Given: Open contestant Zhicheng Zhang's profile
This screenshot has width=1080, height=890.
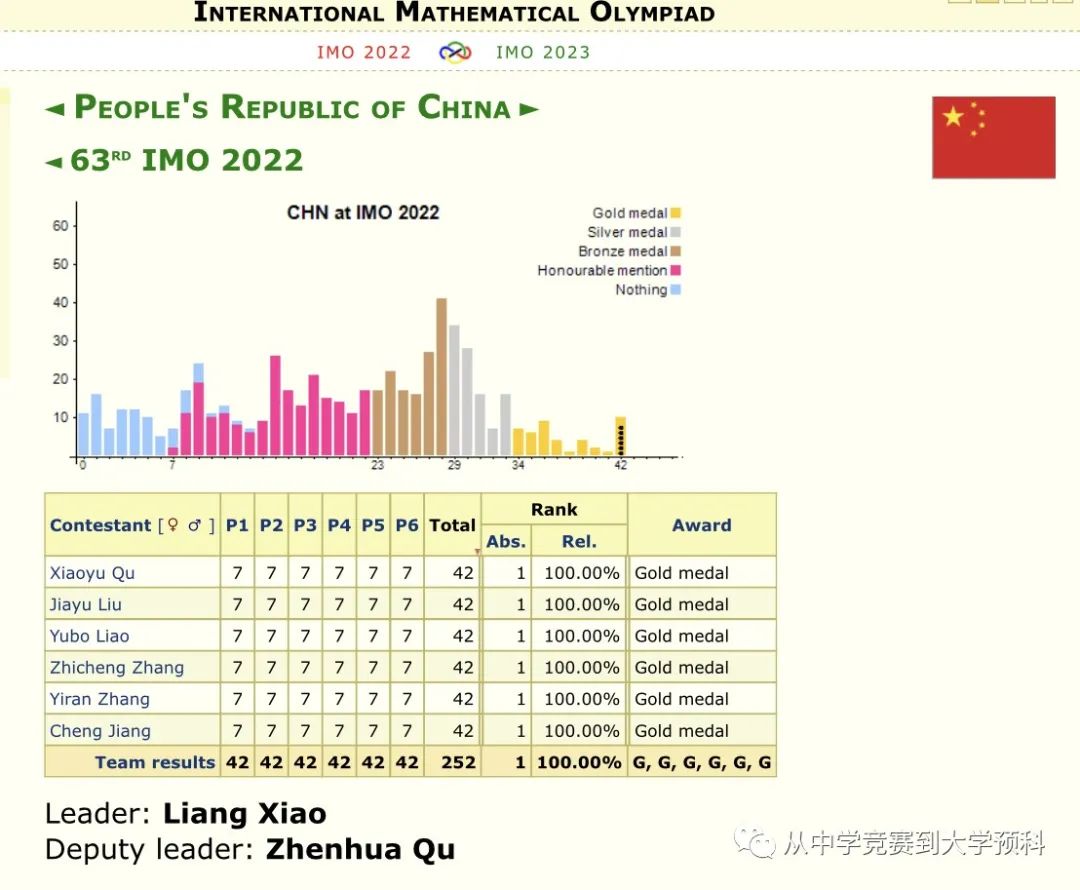Looking at the screenshot, I should [x=117, y=668].
